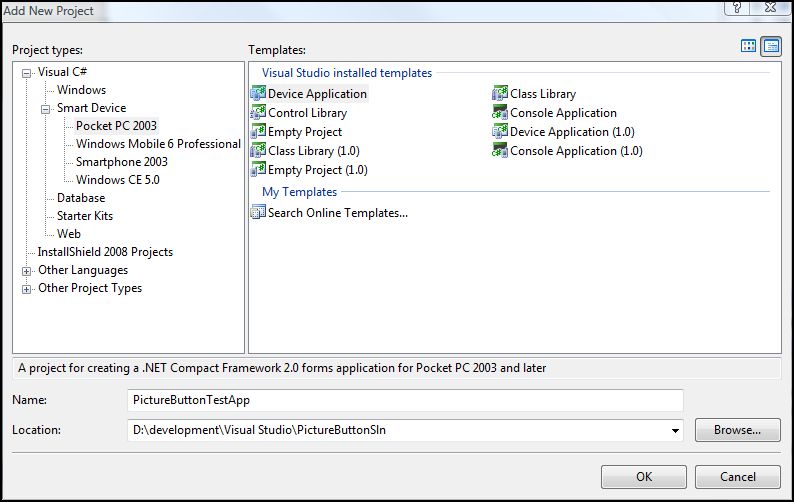Select the Other Project Types label

pyautogui.click(x=90, y=288)
